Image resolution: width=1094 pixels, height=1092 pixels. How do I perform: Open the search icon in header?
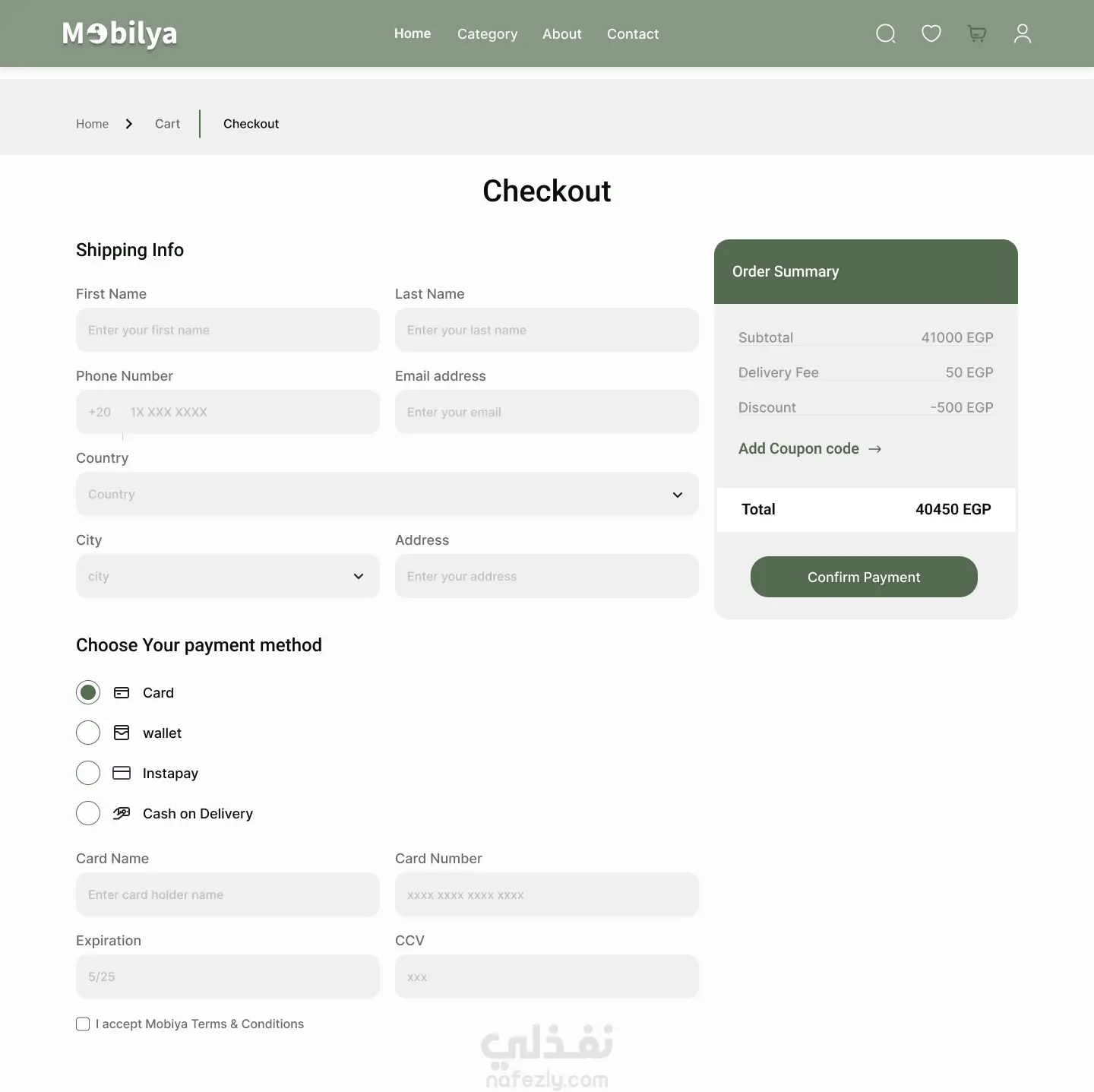pos(886,33)
